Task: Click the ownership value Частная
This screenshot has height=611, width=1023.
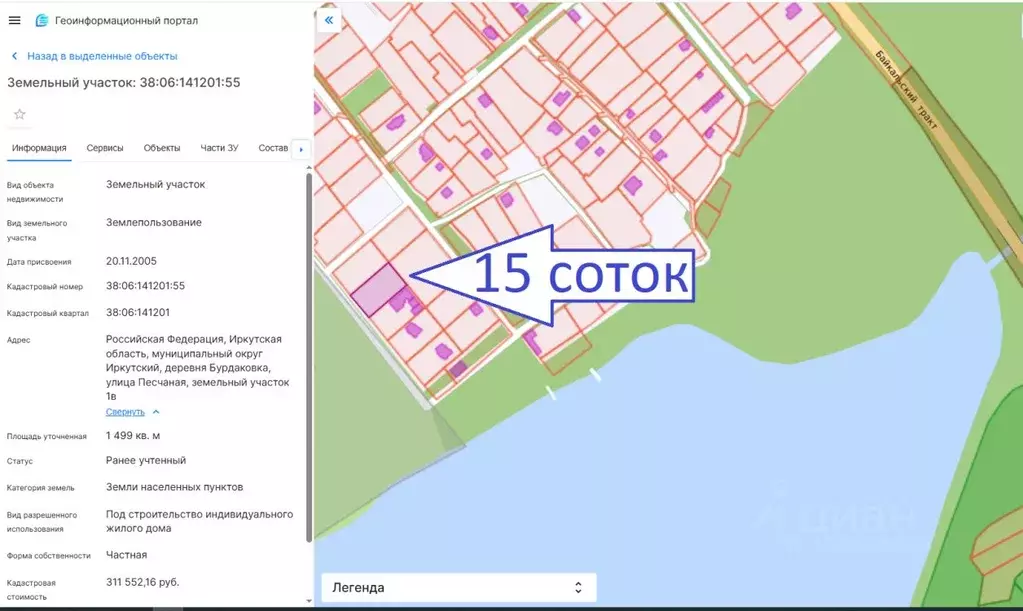Action: [x=127, y=555]
